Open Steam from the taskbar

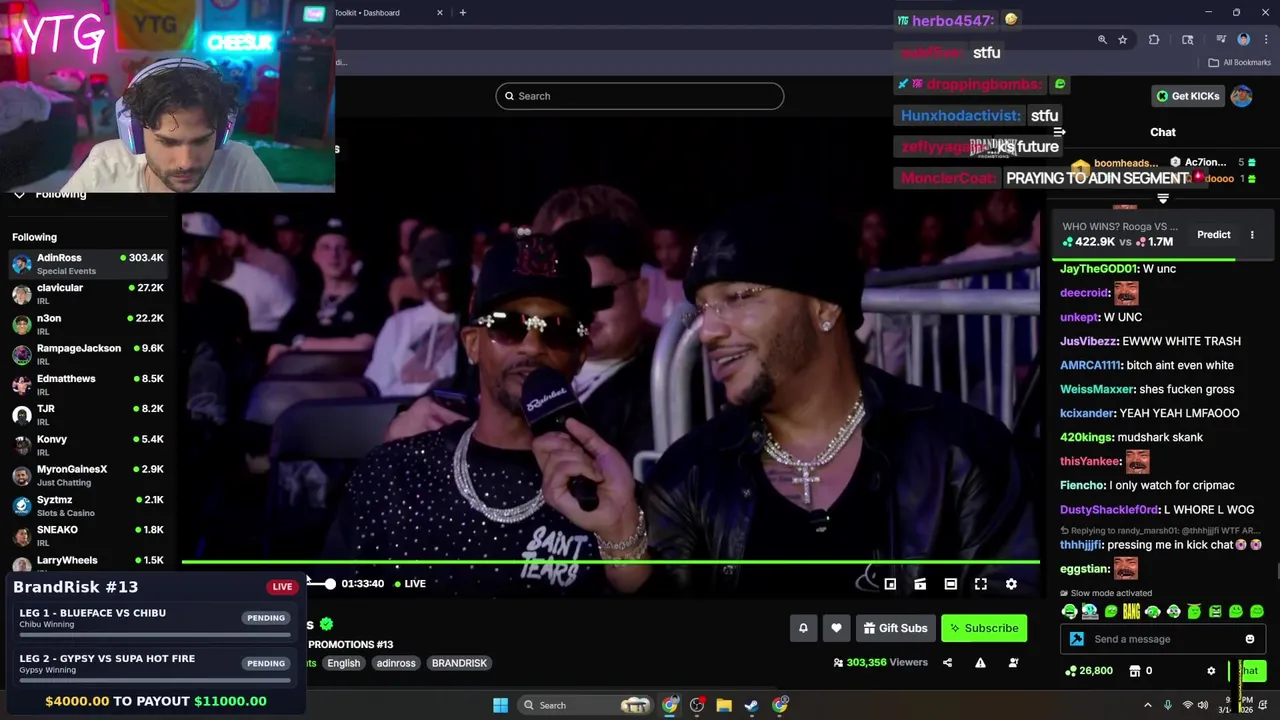click(751, 705)
